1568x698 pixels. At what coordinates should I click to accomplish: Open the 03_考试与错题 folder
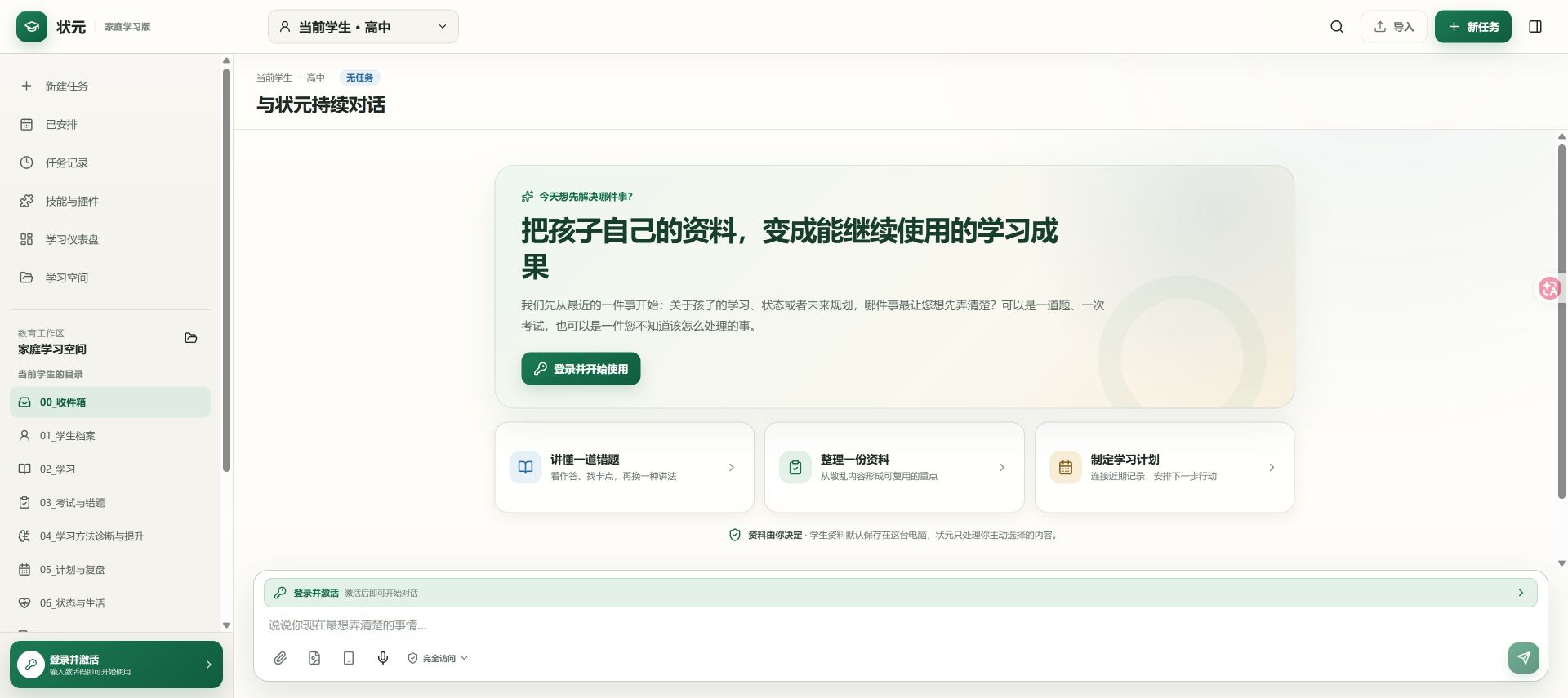tap(110, 503)
